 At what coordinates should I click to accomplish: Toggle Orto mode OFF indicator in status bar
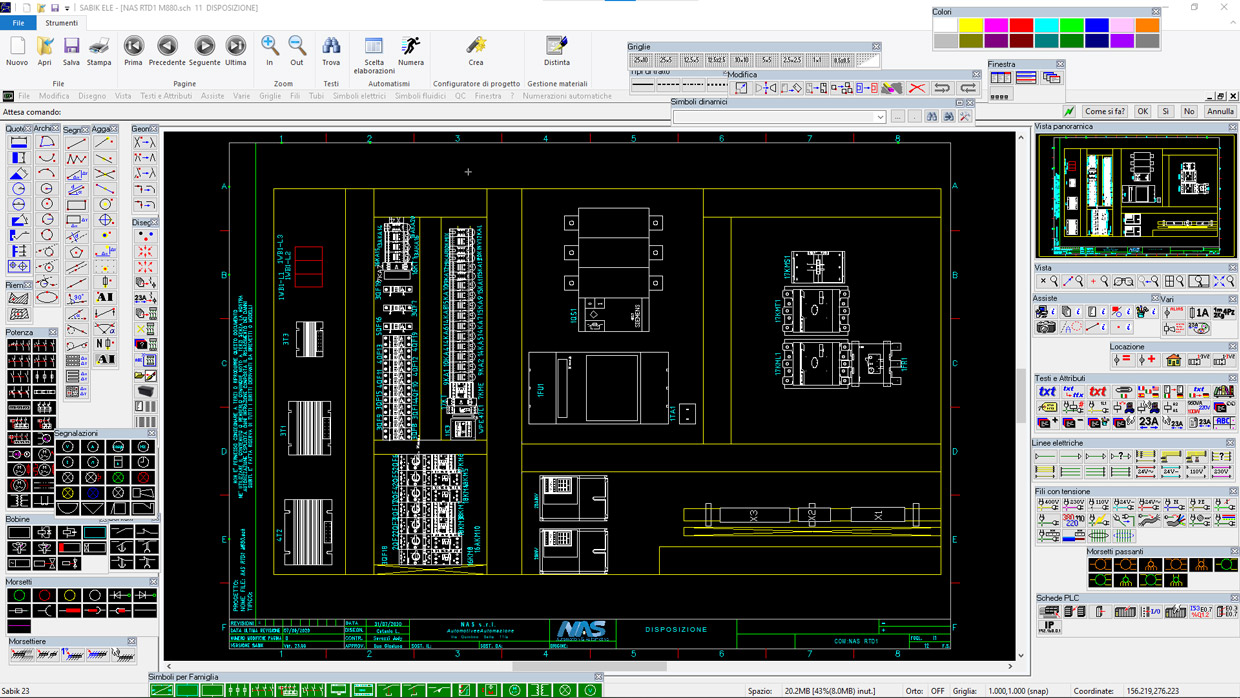tap(938, 691)
